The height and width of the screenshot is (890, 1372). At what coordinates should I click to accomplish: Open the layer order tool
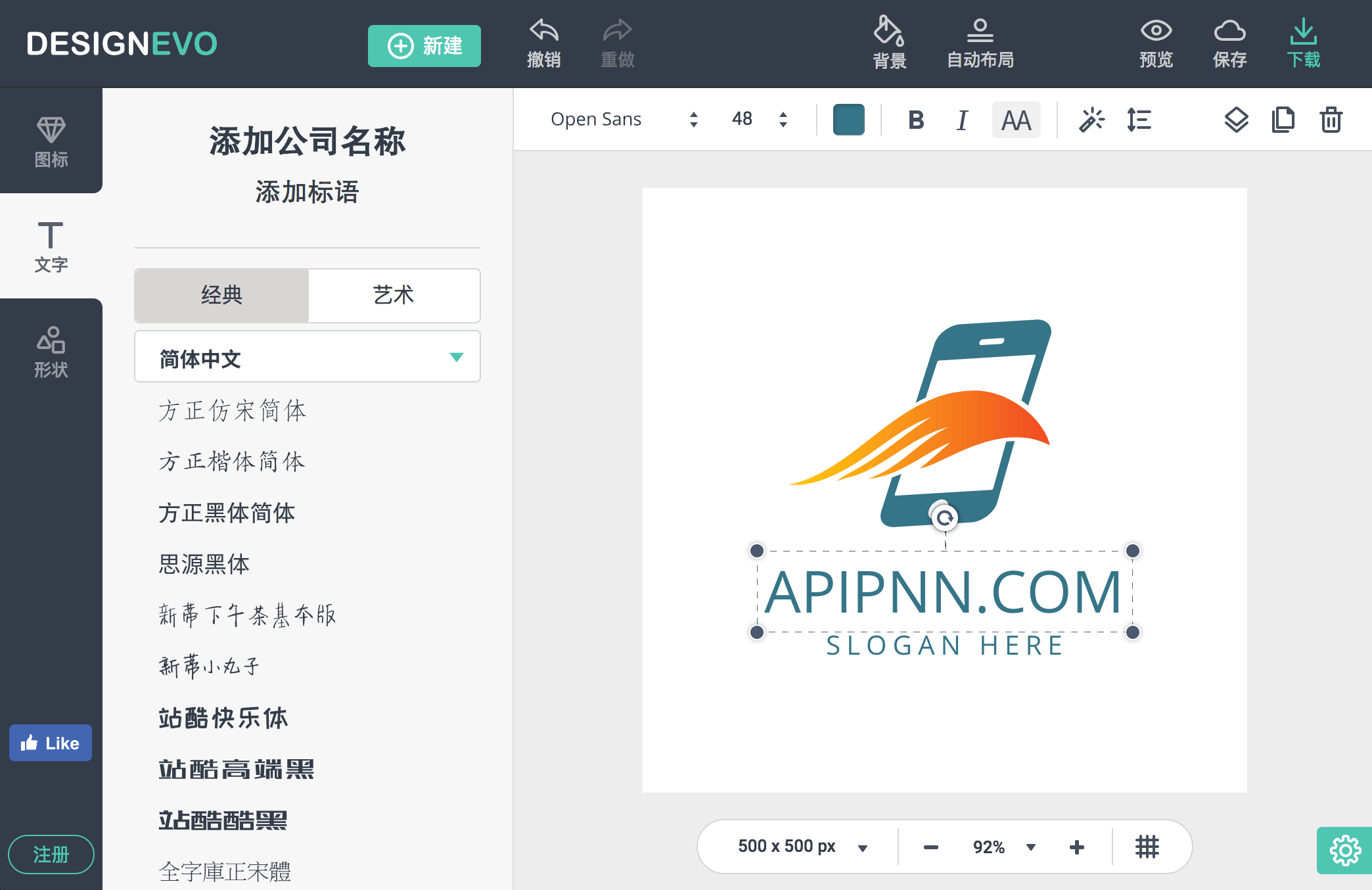1236,120
